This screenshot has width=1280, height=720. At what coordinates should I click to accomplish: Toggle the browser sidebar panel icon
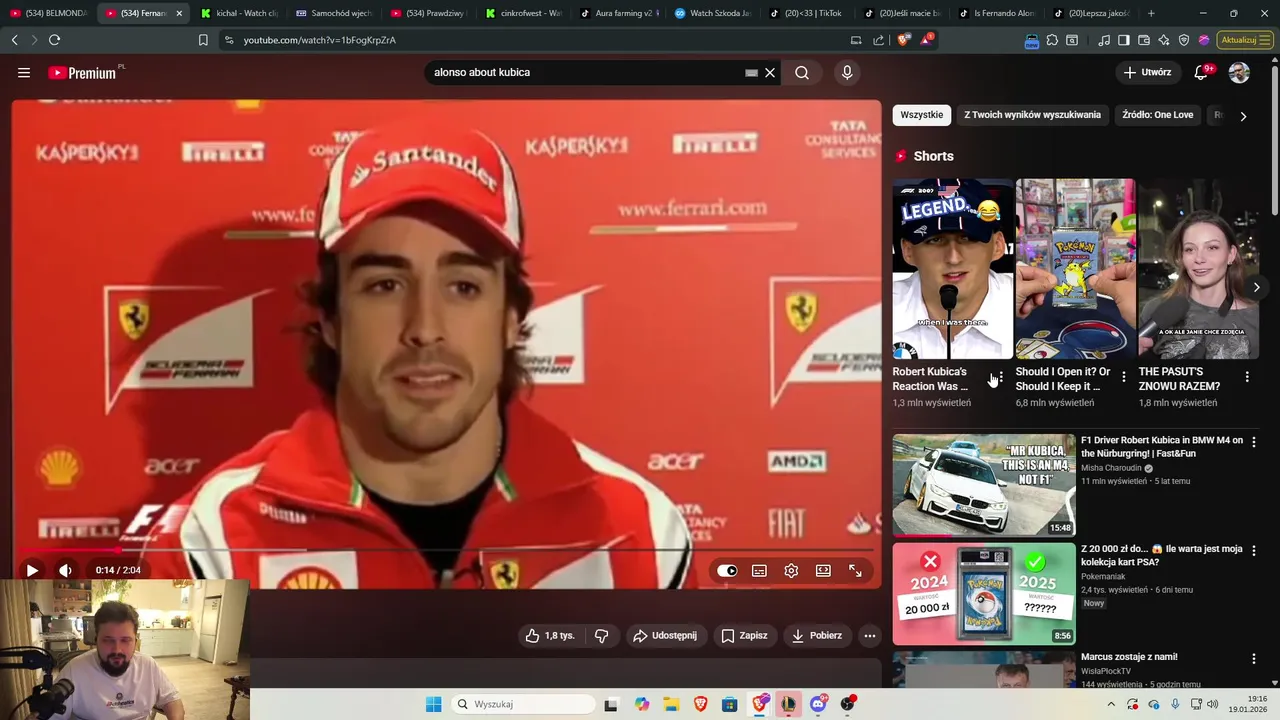point(1124,40)
